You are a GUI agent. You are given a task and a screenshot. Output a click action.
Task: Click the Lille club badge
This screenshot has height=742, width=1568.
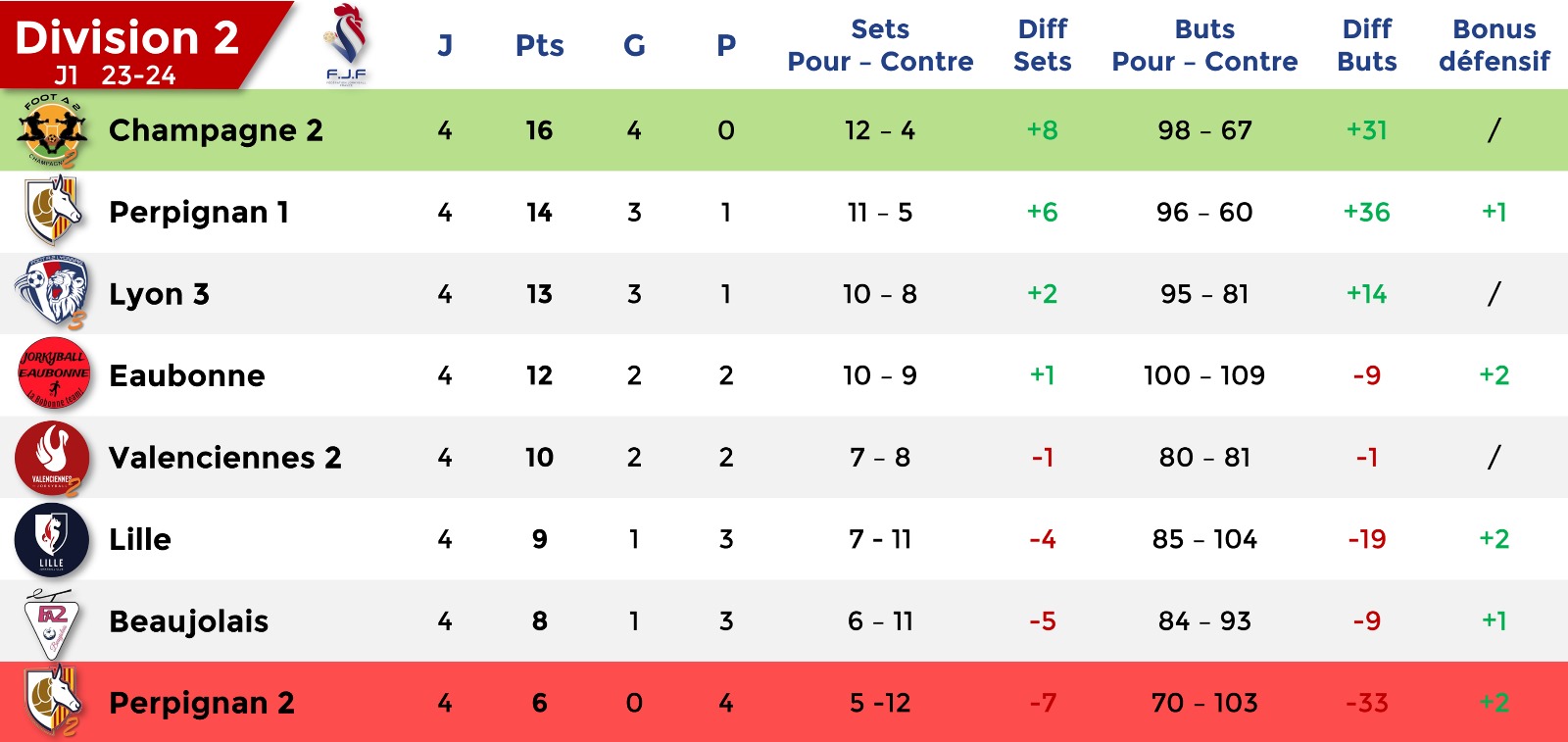pyautogui.click(x=51, y=539)
